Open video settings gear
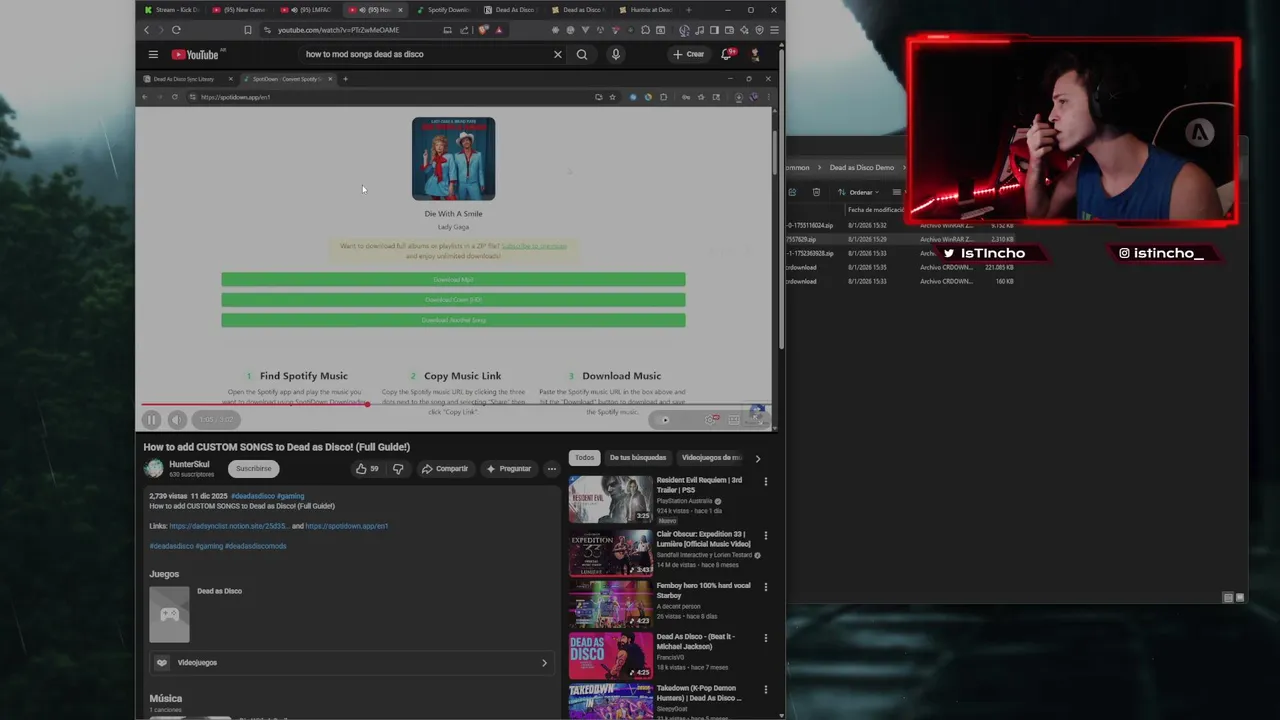The width and height of the screenshot is (1280, 720). pyautogui.click(x=711, y=420)
